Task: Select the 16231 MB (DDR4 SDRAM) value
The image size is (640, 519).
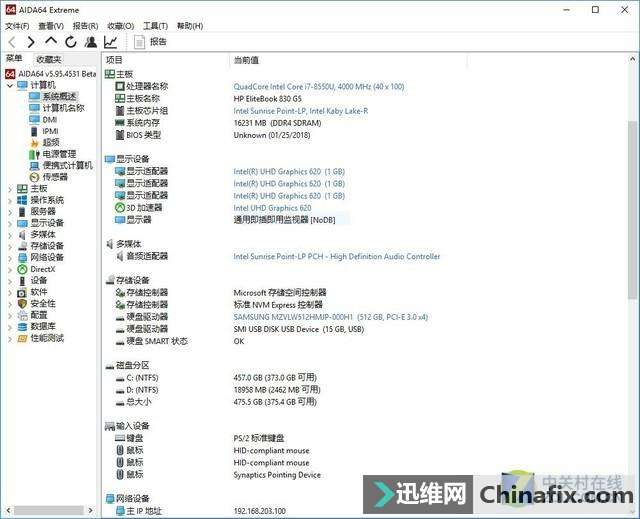Action: click(x=277, y=123)
